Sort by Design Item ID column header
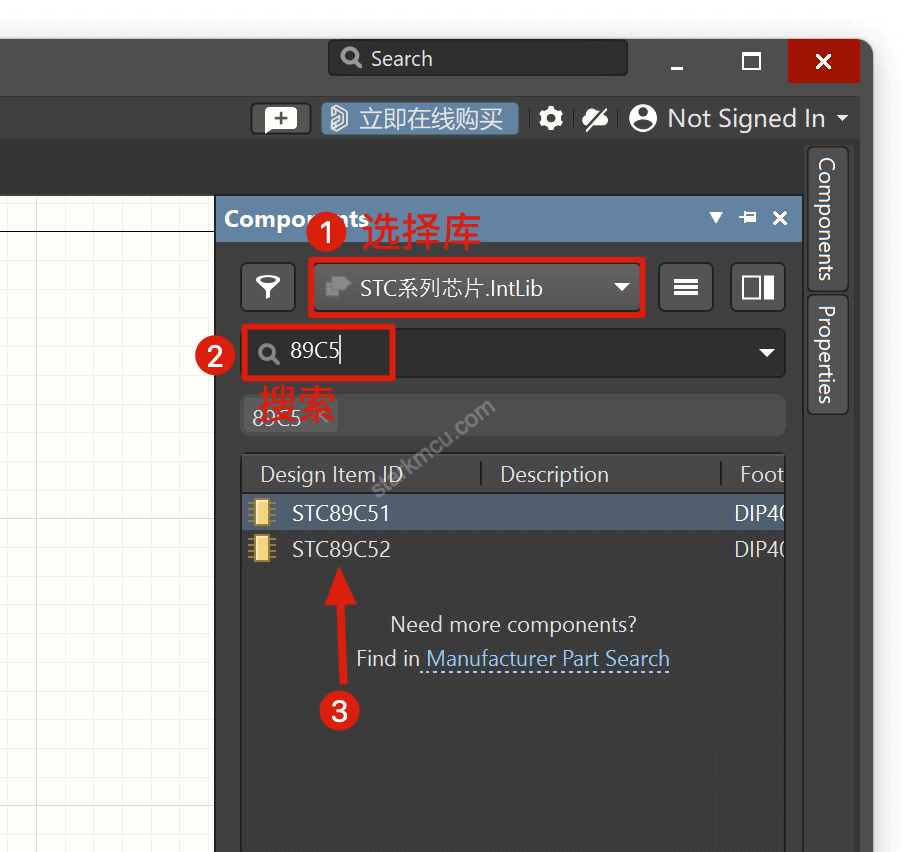Screen dimensions: 919x852 pyautogui.click(x=332, y=474)
